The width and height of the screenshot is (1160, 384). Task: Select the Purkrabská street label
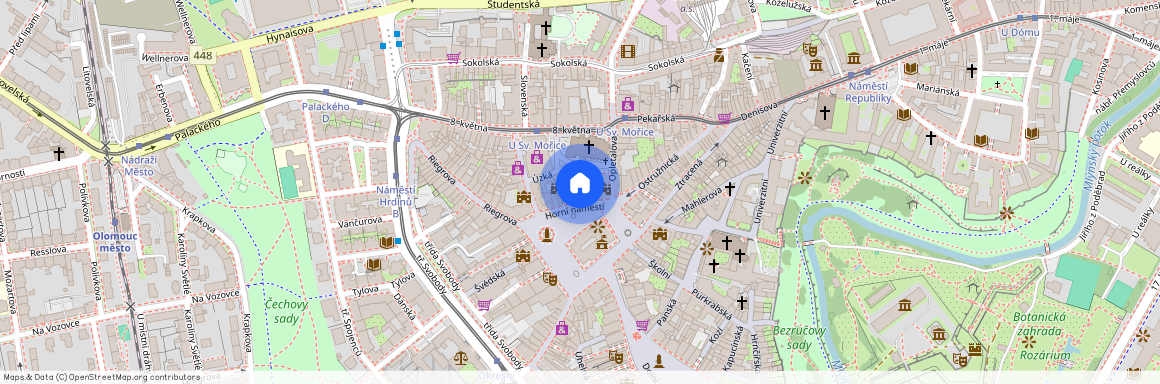[x=712, y=305]
